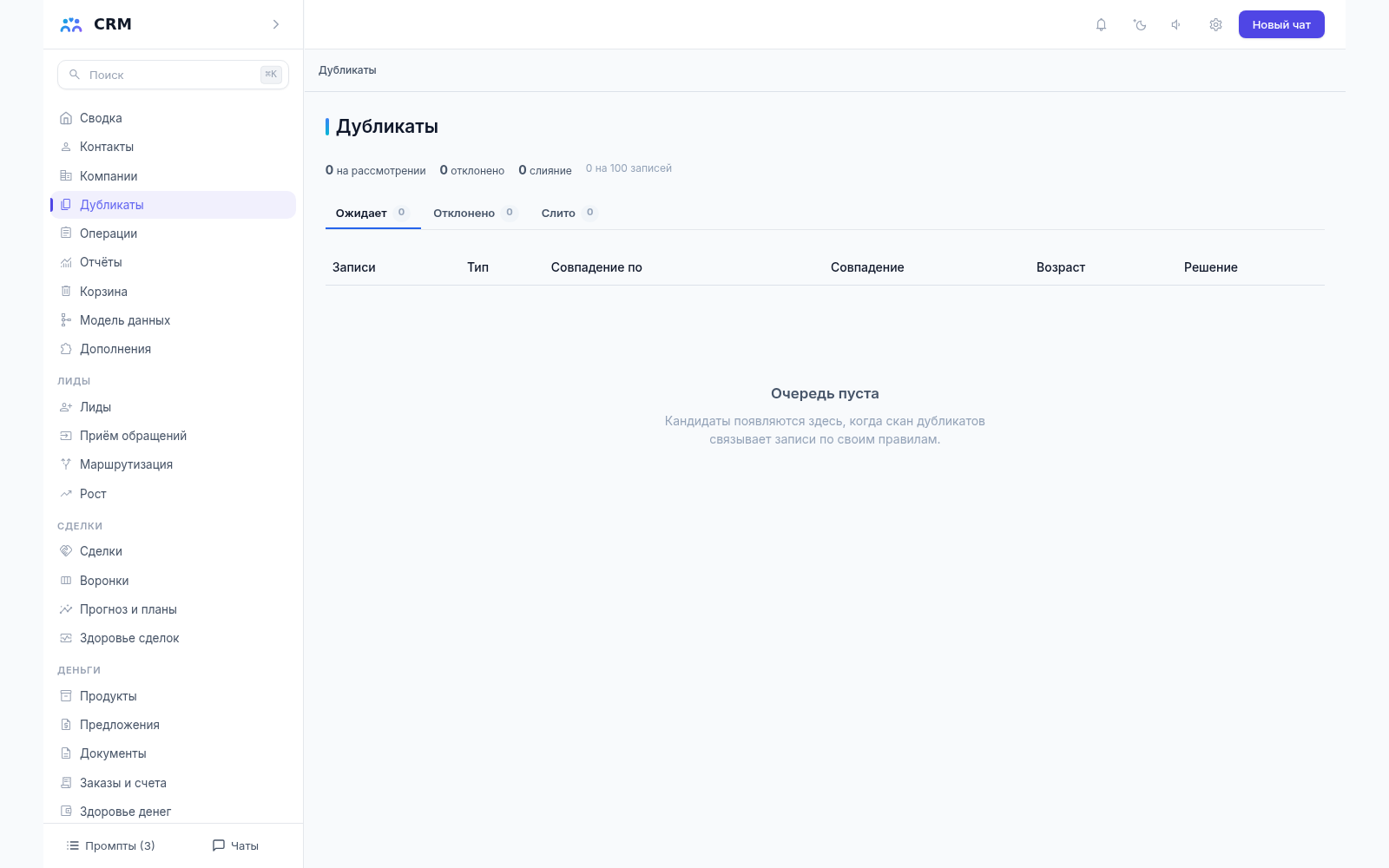Click the Новый чат button

[1281, 24]
